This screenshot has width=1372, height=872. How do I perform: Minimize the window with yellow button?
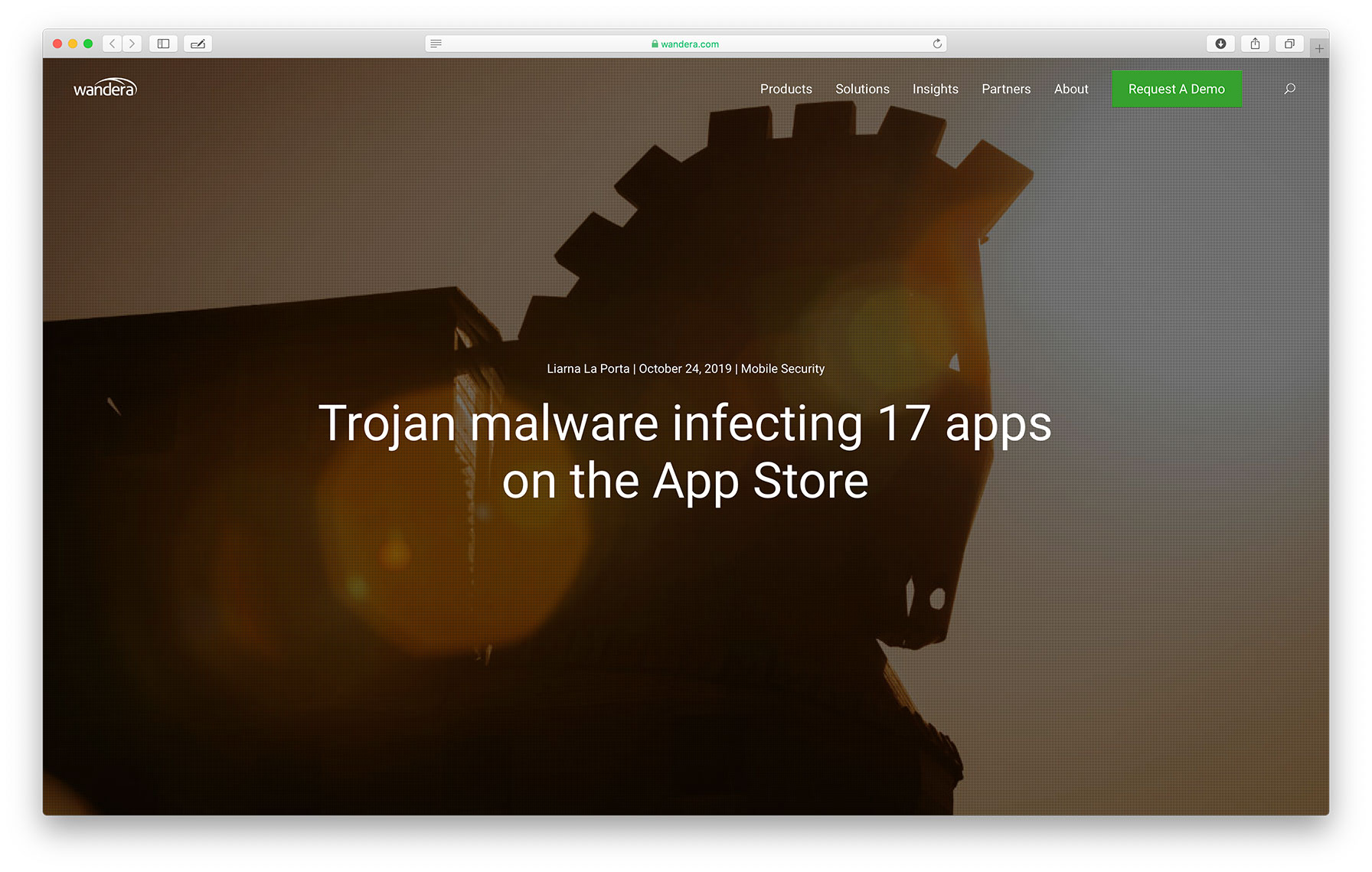coord(73,44)
